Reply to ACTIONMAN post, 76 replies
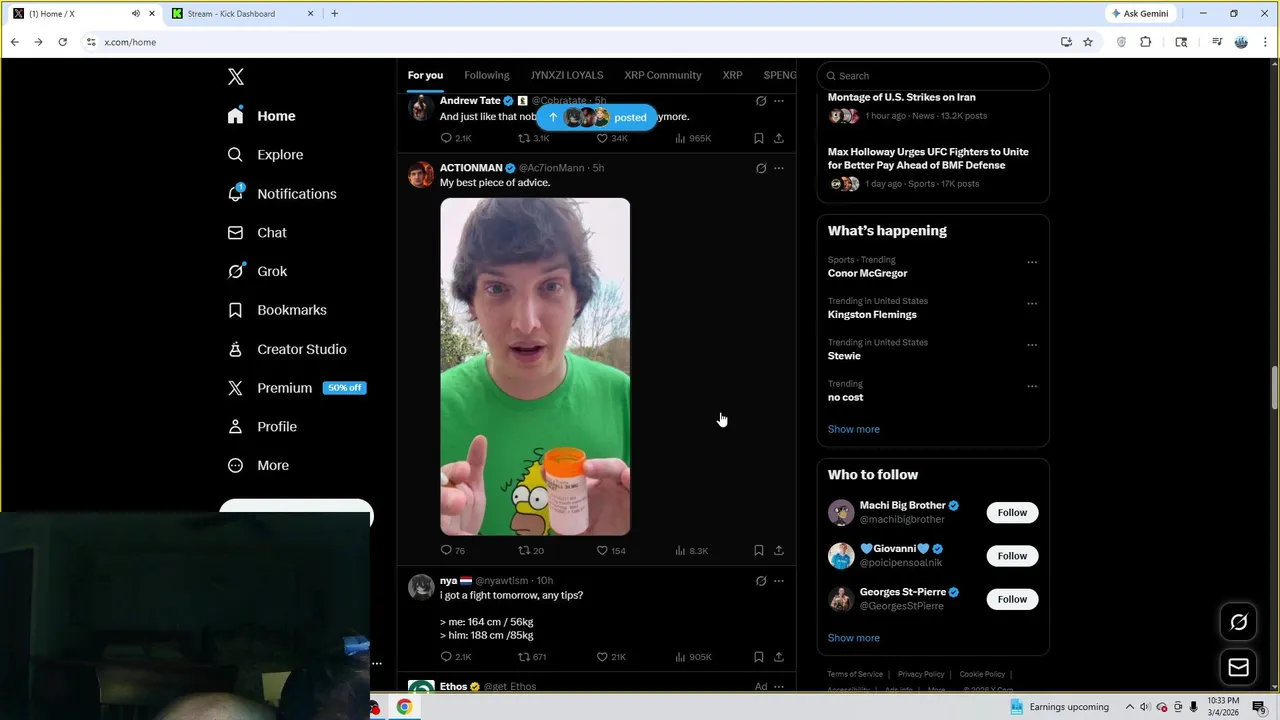The height and width of the screenshot is (720, 1280). click(452, 550)
